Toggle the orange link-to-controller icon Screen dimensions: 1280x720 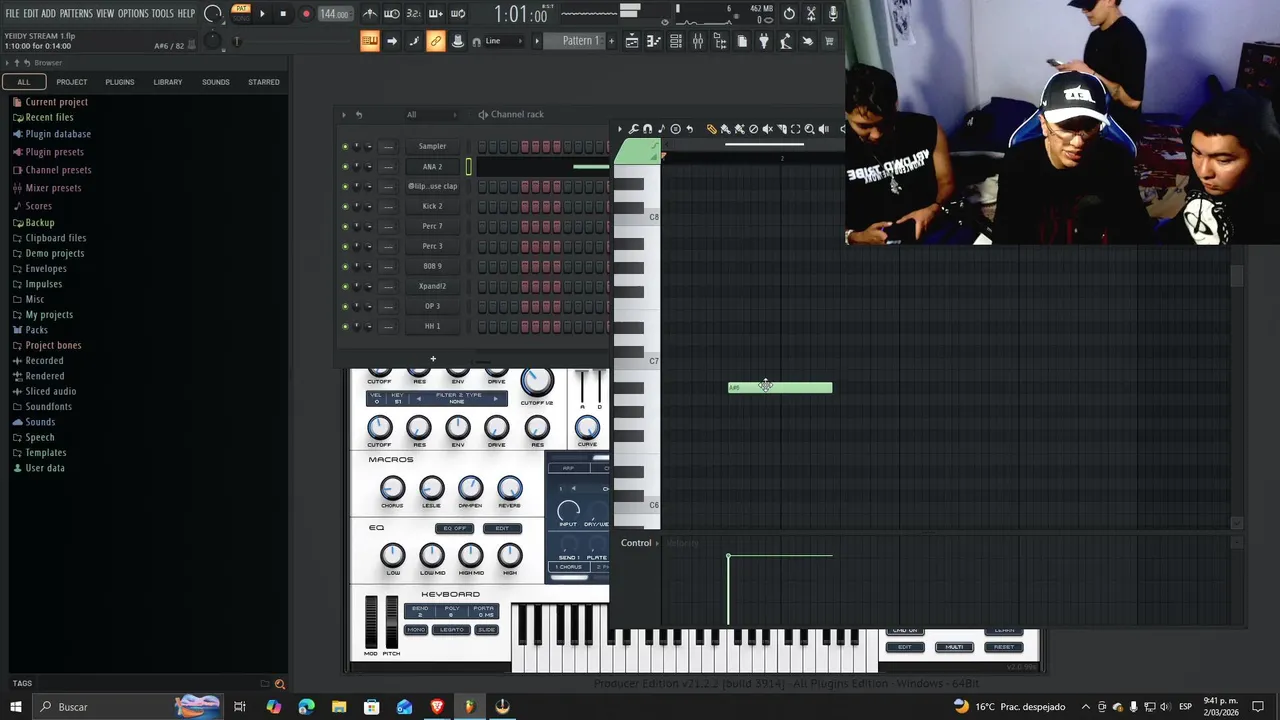tap(435, 41)
